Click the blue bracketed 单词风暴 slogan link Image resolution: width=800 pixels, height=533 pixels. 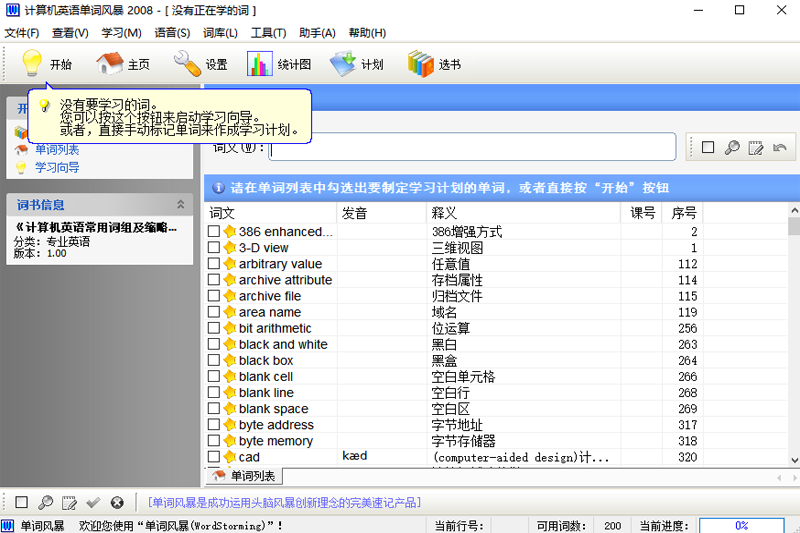click(284, 503)
